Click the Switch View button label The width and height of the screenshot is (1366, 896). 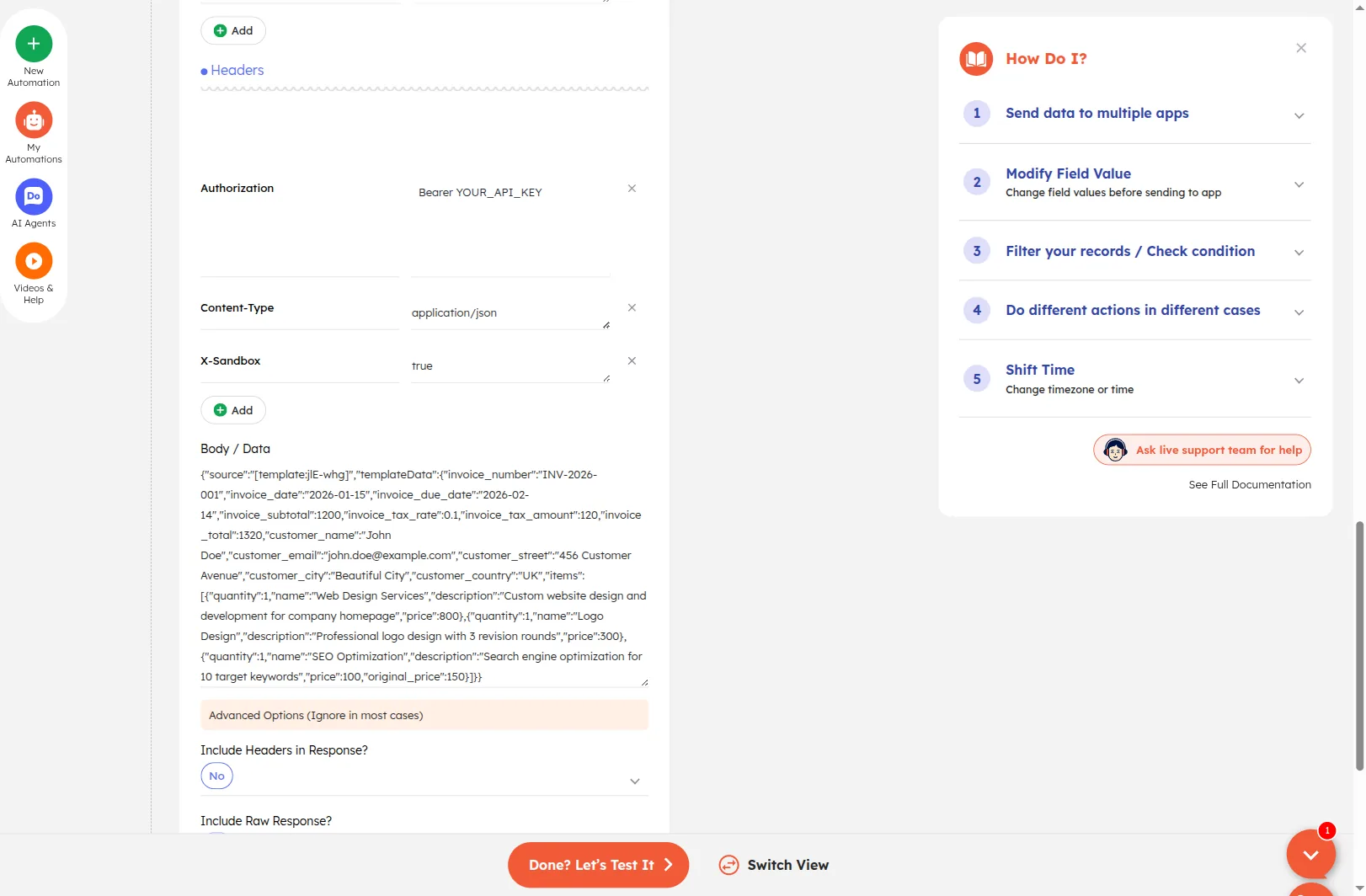(787, 865)
